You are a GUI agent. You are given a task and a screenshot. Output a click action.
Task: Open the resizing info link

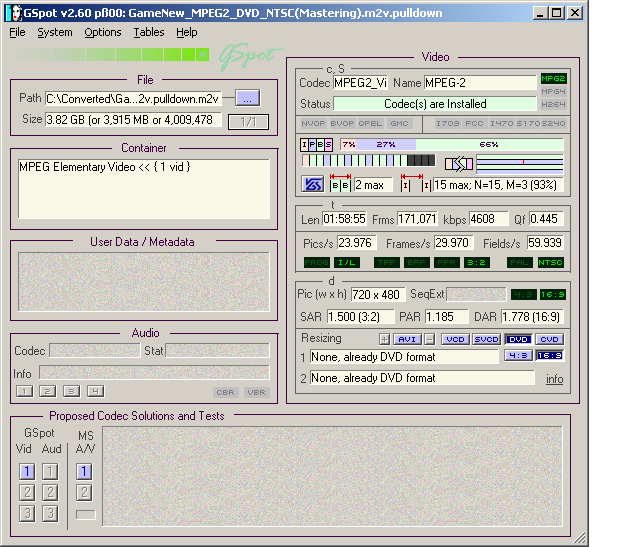point(555,379)
